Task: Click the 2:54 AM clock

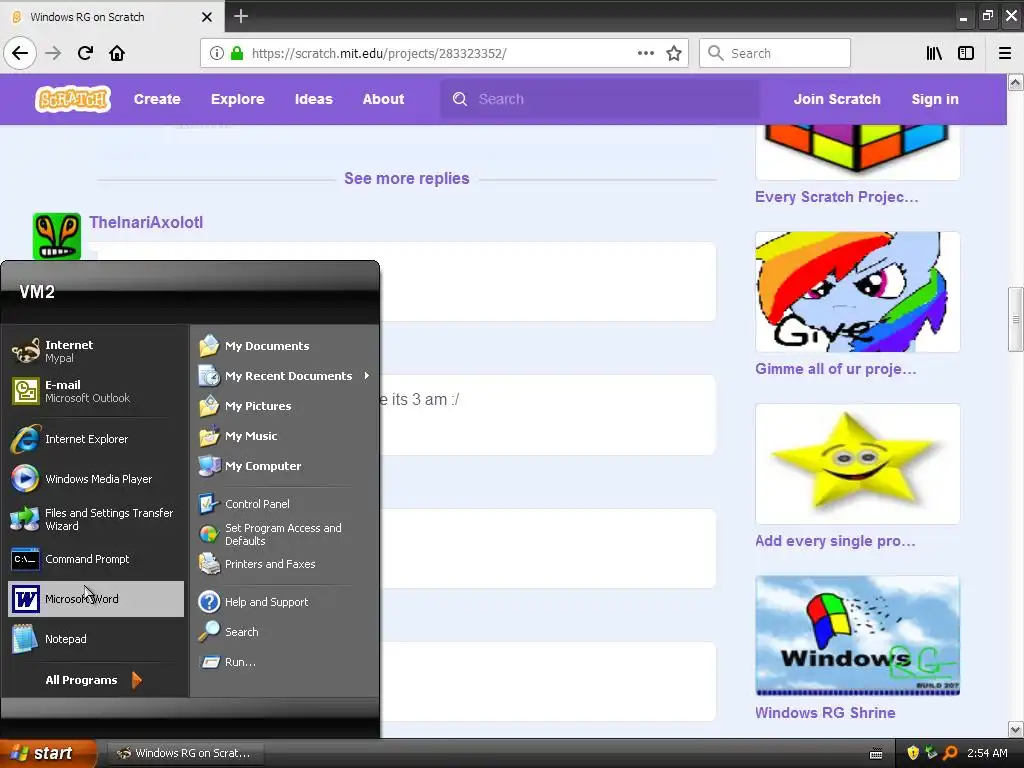Action: click(987, 753)
